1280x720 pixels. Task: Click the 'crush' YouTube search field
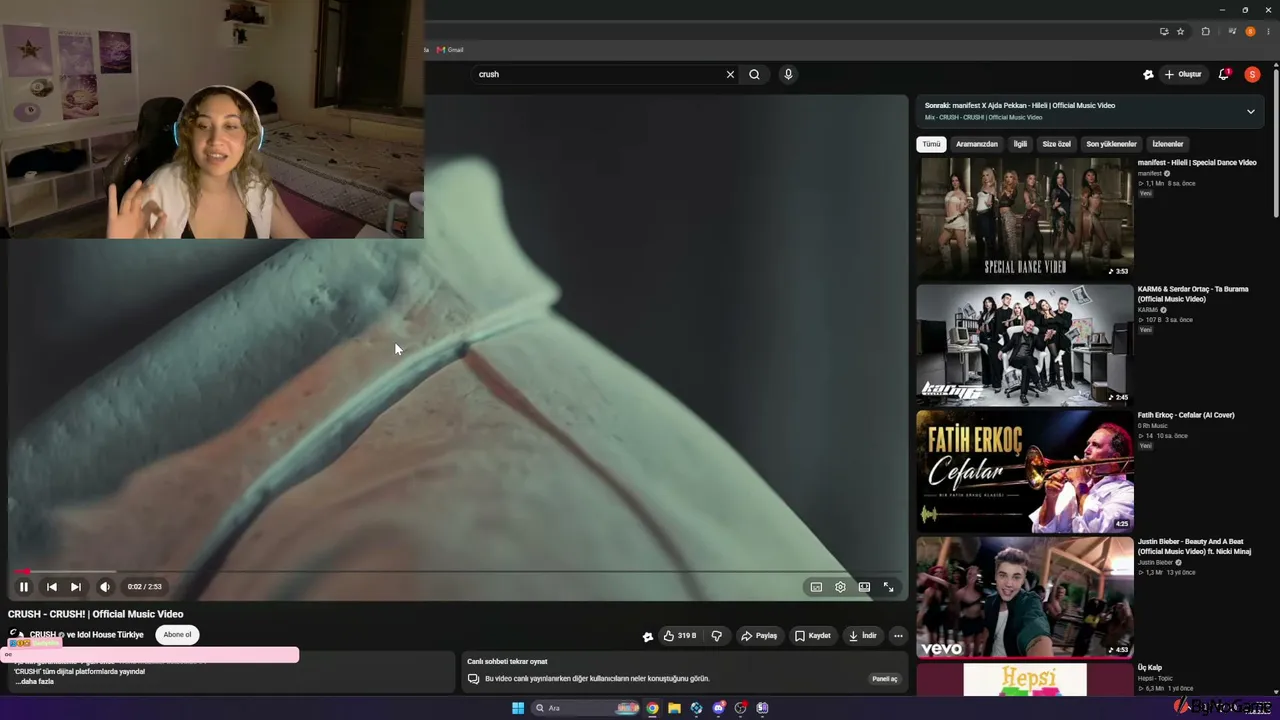[x=598, y=74]
